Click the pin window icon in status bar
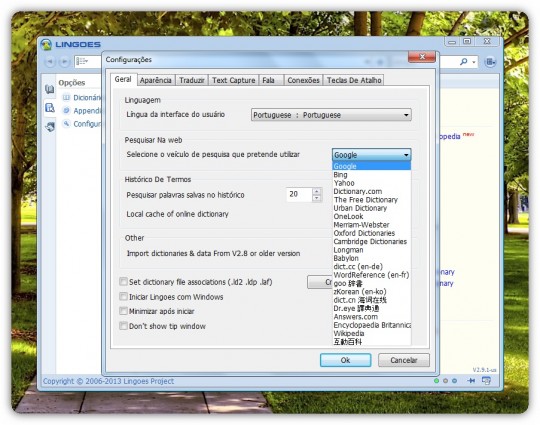 [x=471, y=381]
